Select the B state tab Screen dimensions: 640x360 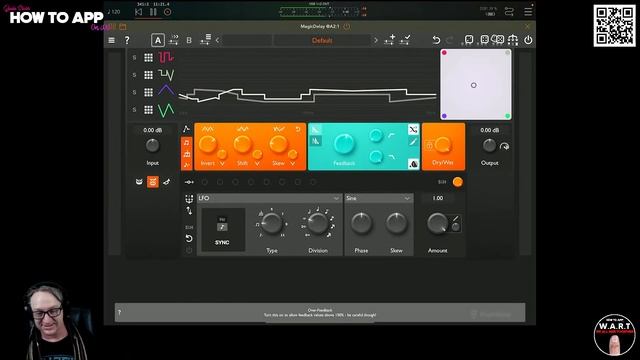point(189,40)
